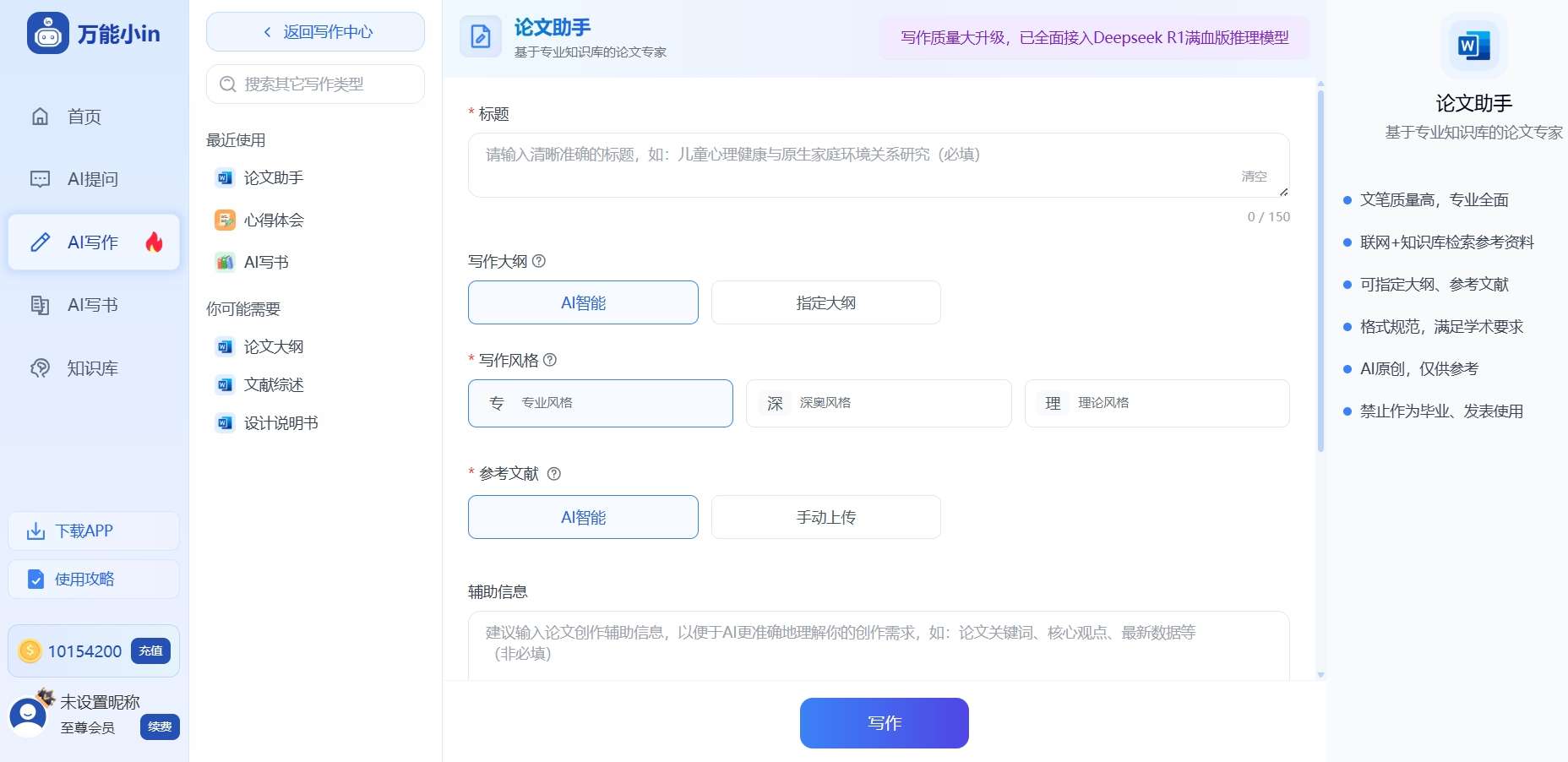Choose the 深奥风格 writing style
Viewport: 1568px width, 762px height.
coord(879,403)
